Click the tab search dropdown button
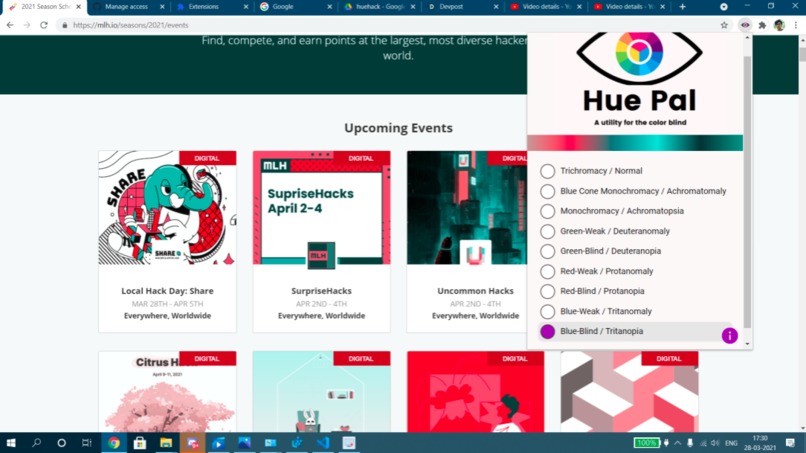The height and width of the screenshot is (453, 806). click(x=723, y=7)
